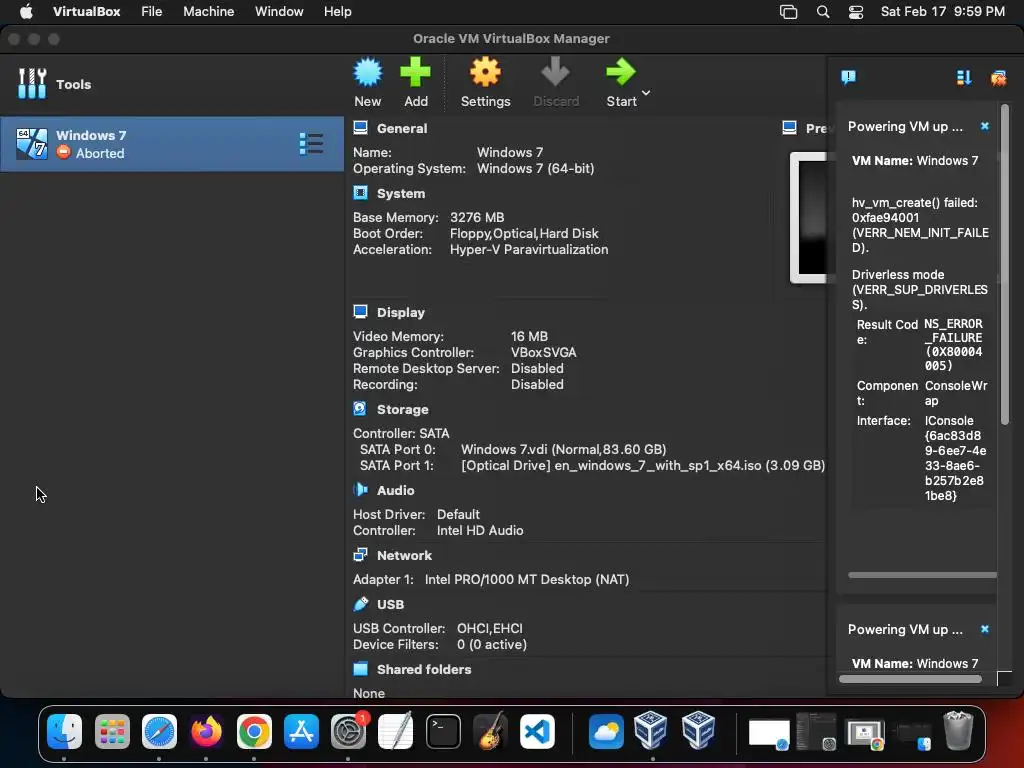Viewport: 1024px width, 768px height.
Task: Dismiss the first Powering VM up notification
Action: pos(985,126)
